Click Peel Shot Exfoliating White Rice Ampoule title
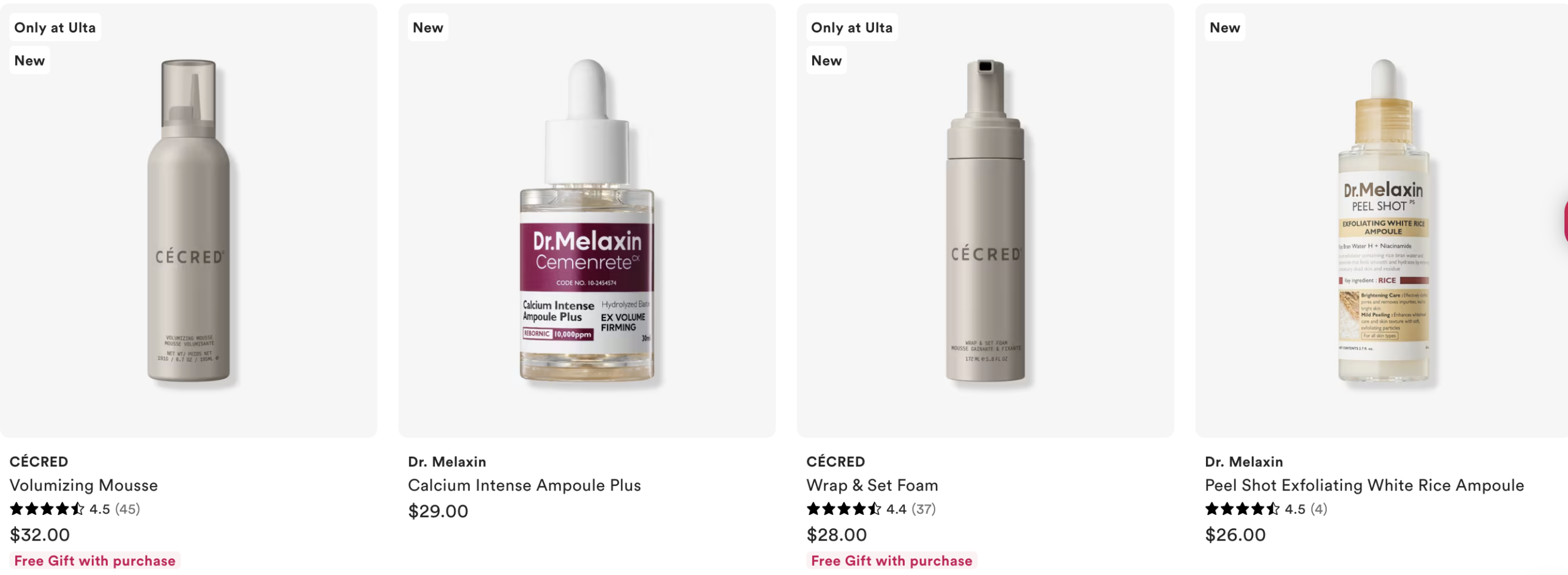 (1364, 485)
